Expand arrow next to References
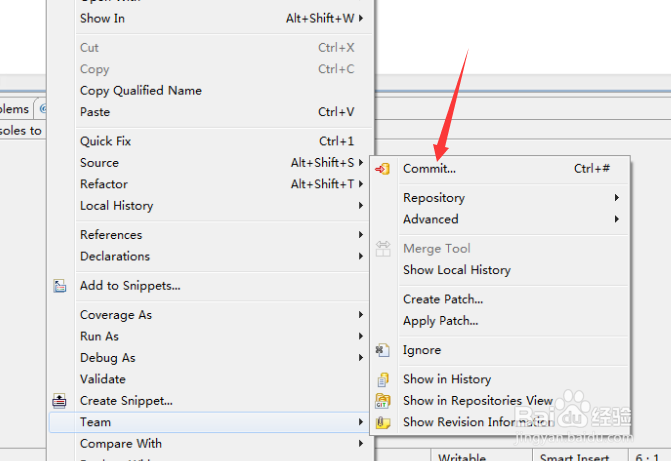Screen dimensions: 671x461 click(x=361, y=235)
